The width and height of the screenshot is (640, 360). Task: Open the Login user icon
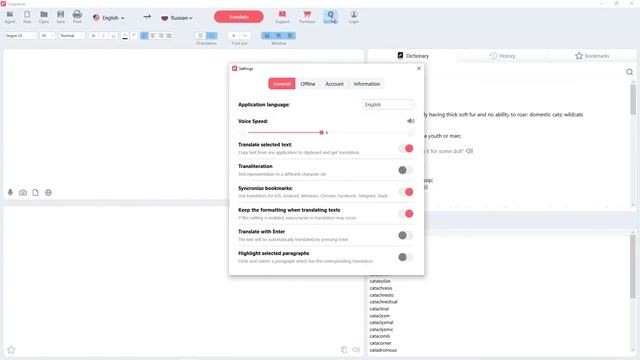pyautogui.click(x=354, y=17)
